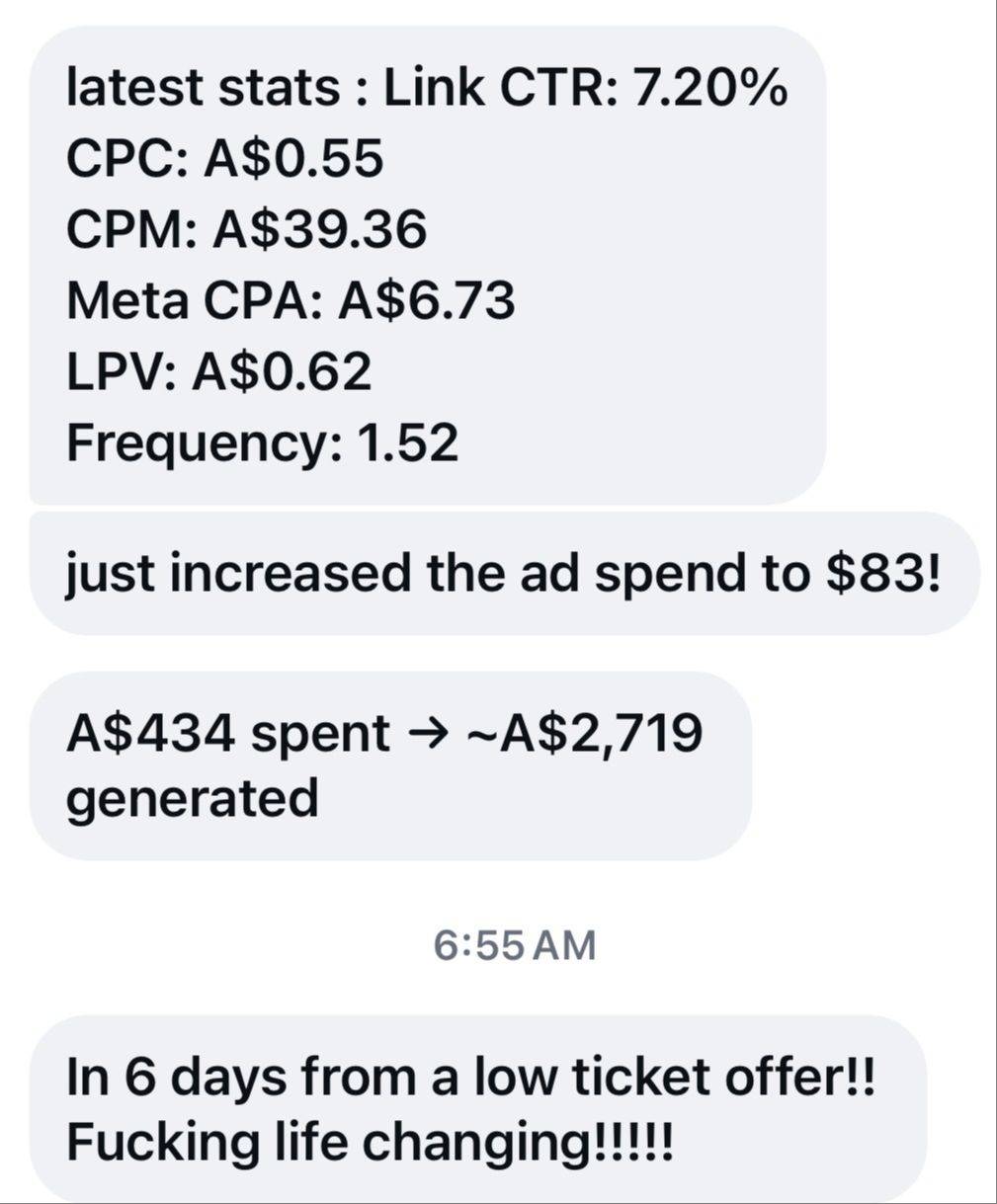Tap the 'Frequency: 1.52' line
Viewport: 997px width, 1204px height.
click(263, 442)
